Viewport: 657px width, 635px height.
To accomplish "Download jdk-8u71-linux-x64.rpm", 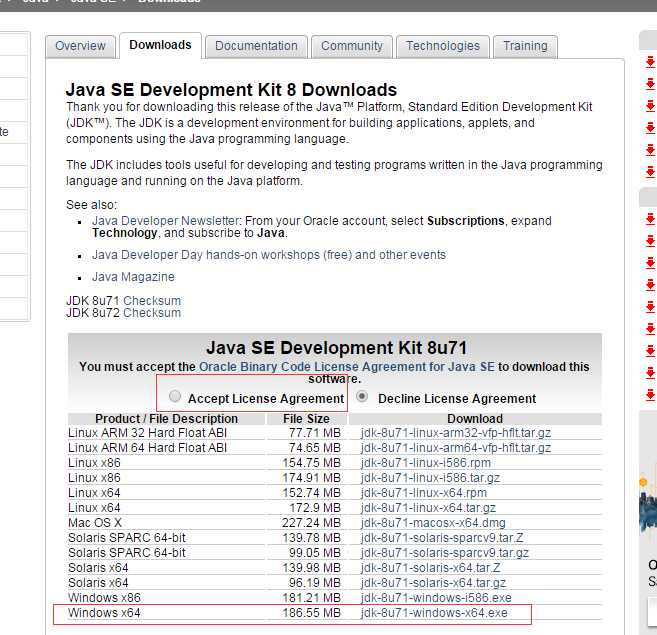I will 424,493.
